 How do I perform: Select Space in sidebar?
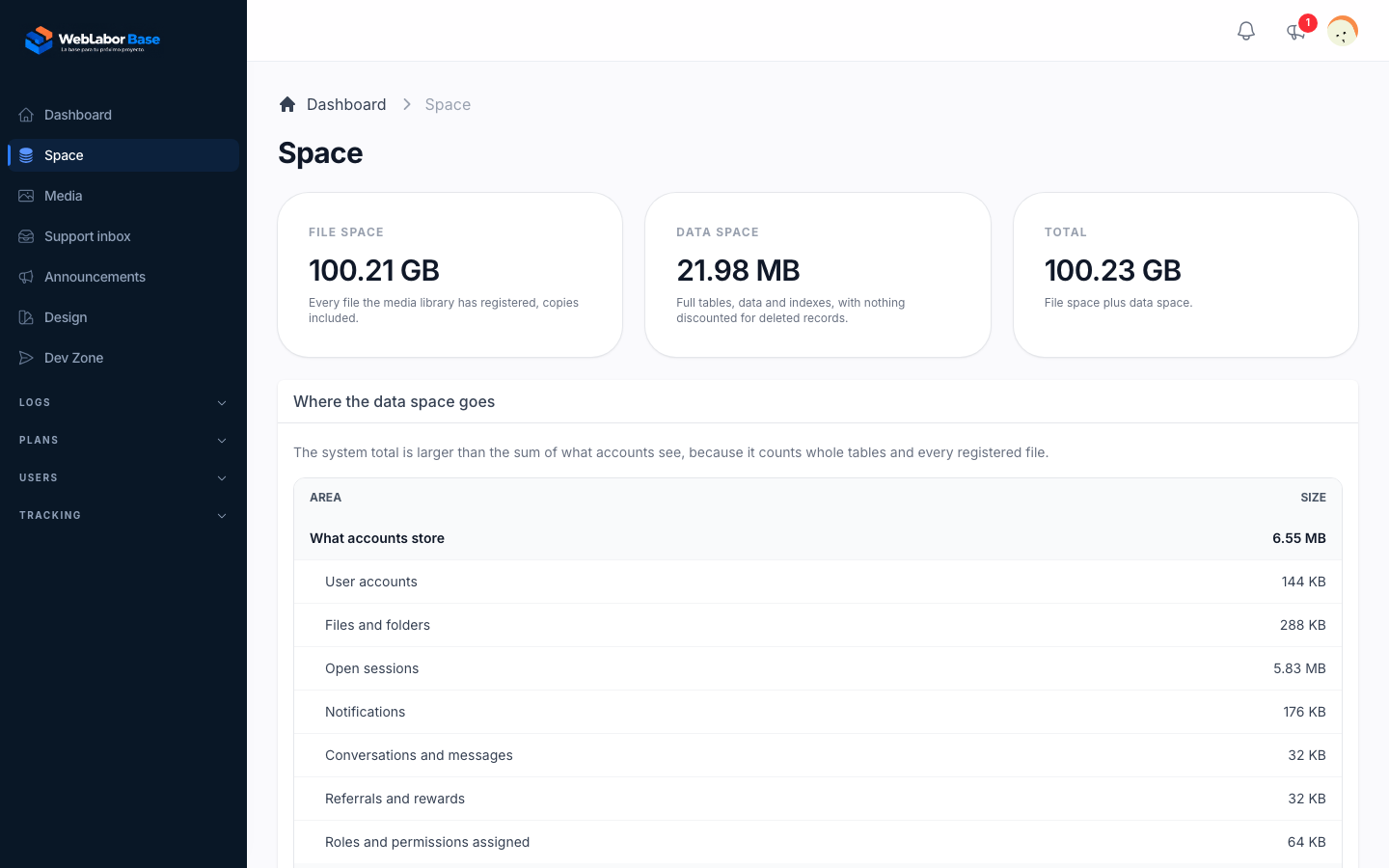[x=123, y=155]
